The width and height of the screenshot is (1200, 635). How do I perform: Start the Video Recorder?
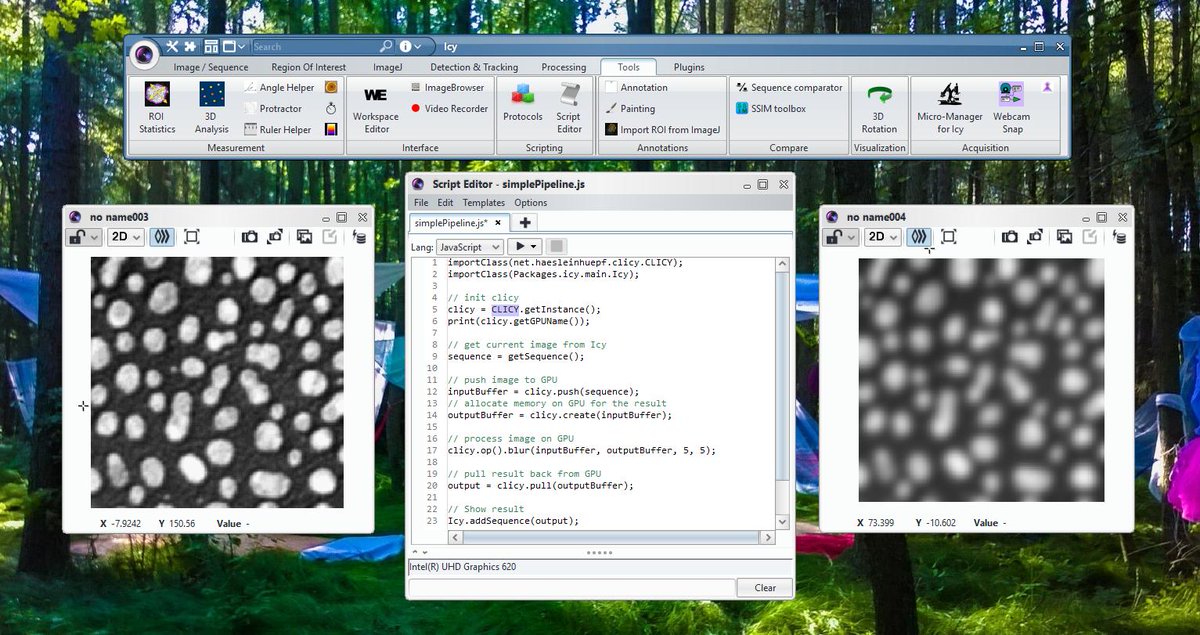[449, 108]
